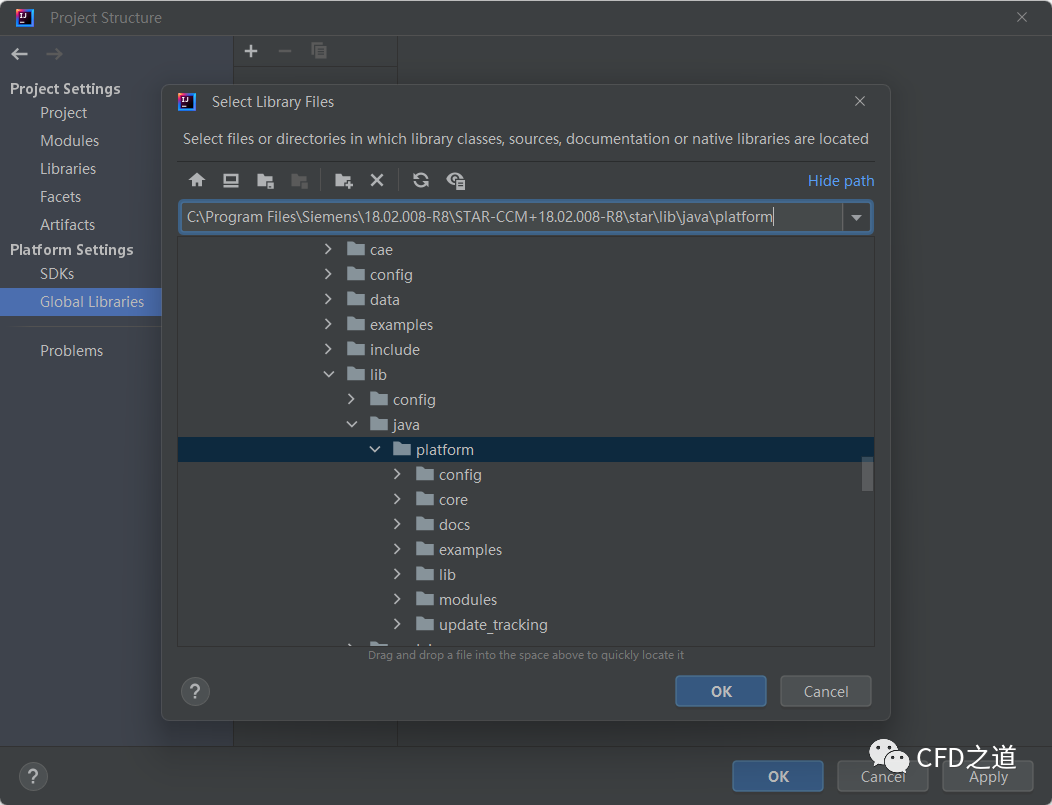Toggle show hidden files and directories icon
Viewport: 1052px width, 805px height.
coord(456,180)
